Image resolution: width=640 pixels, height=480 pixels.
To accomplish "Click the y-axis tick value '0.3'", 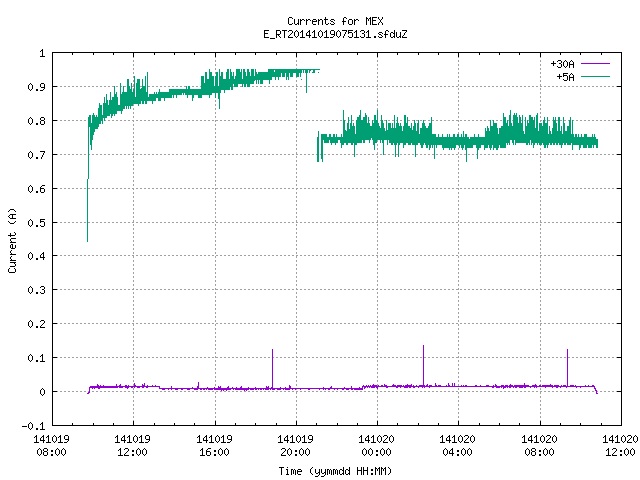I will click(x=36, y=290).
